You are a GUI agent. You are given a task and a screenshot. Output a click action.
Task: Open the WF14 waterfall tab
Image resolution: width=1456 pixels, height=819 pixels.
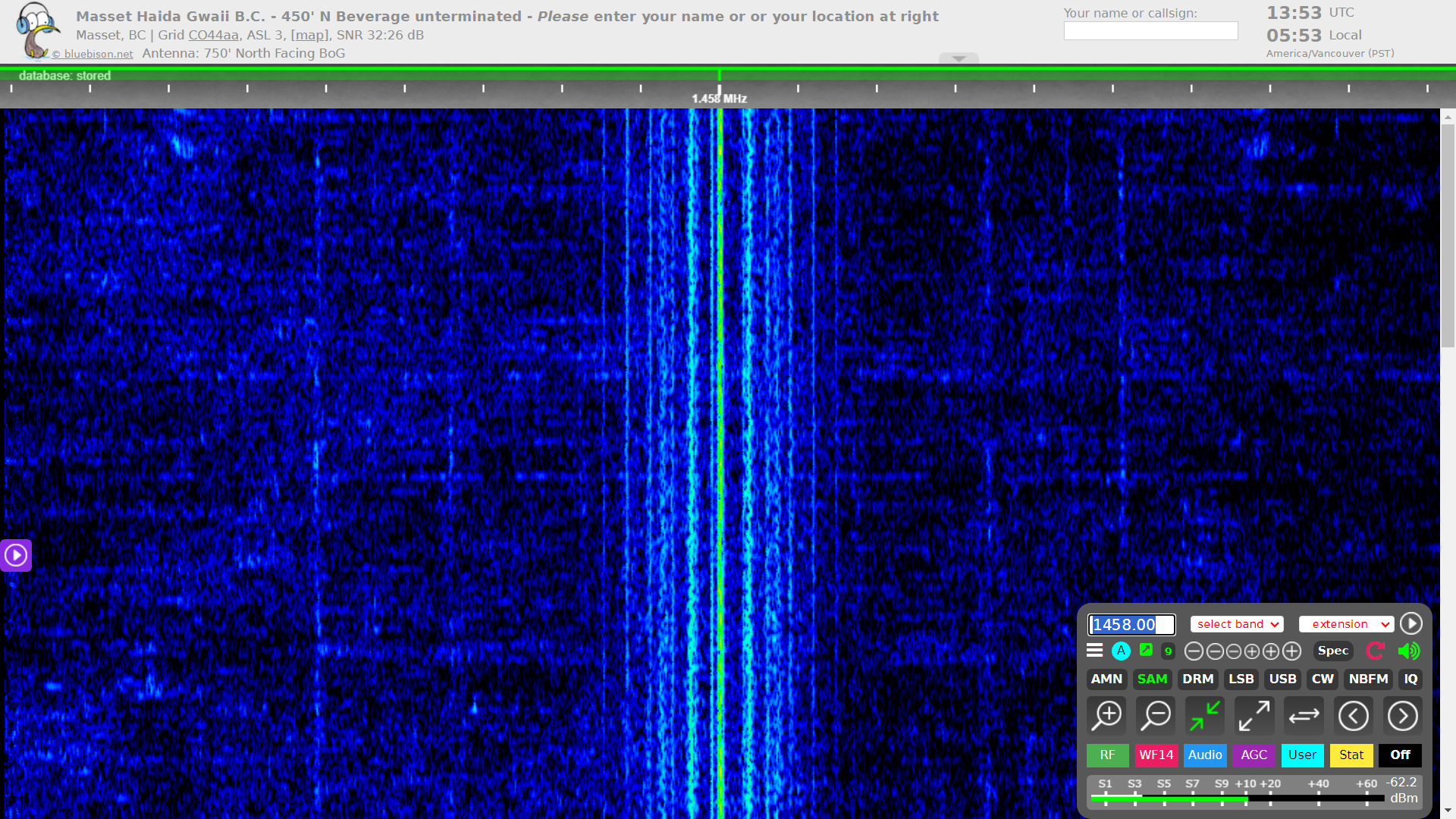[1156, 755]
